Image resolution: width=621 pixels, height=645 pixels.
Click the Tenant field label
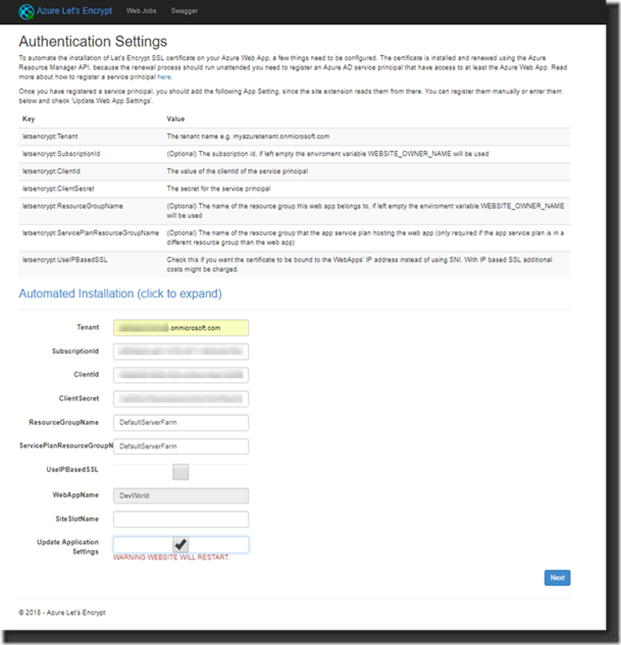click(88, 327)
